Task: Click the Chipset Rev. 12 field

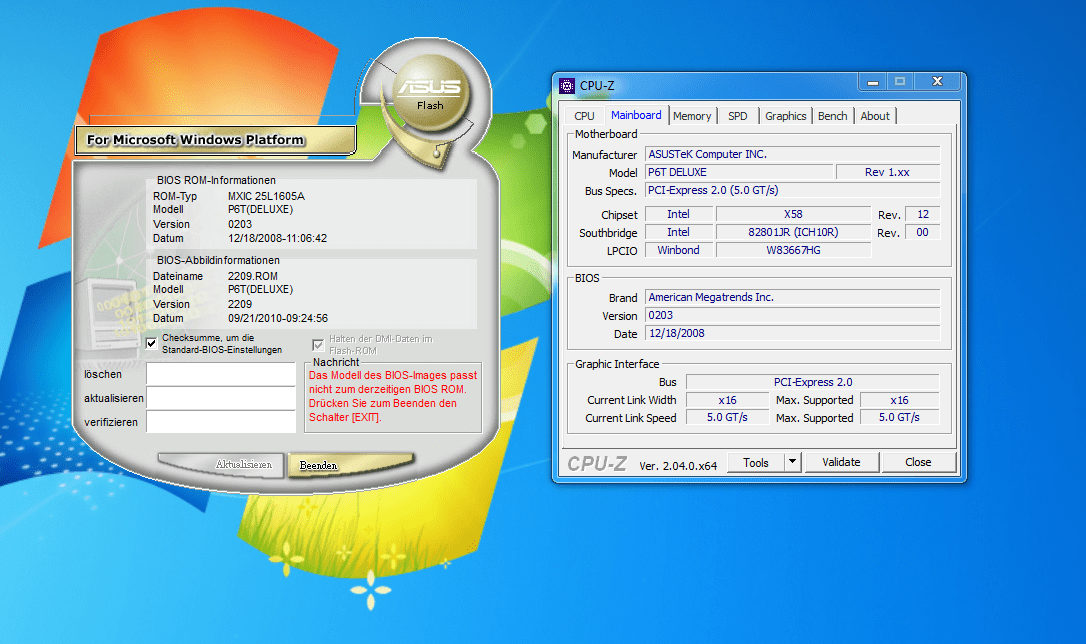Action: click(x=923, y=215)
